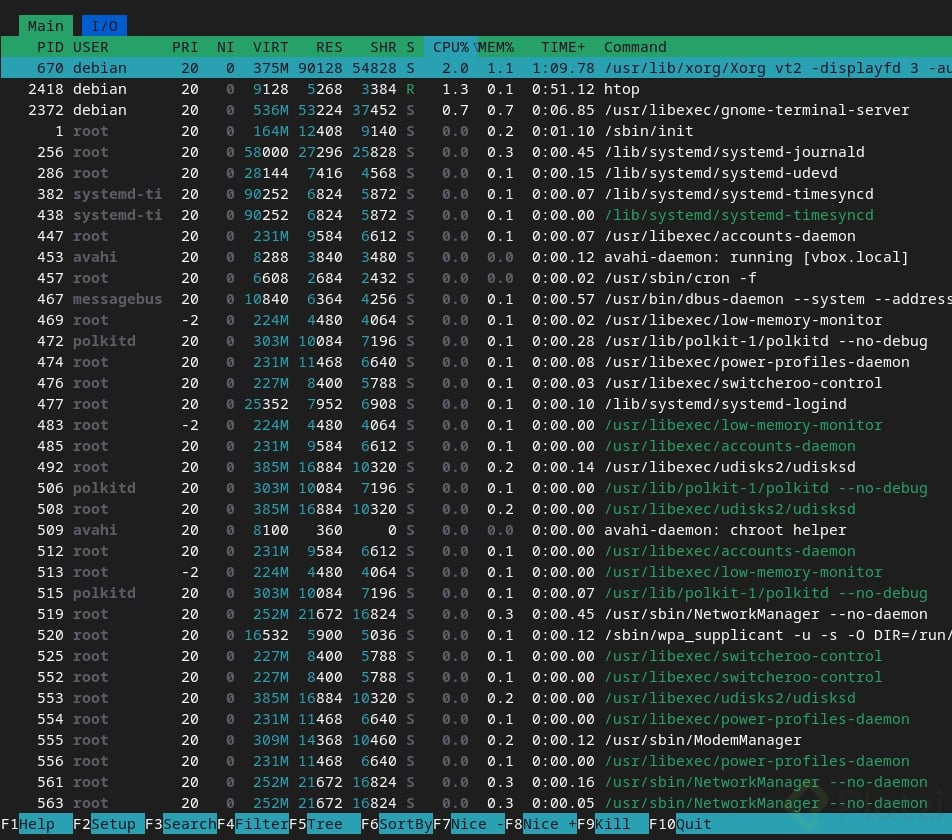The width and height of the screenshot is (952, 840).
Task: Sort by the TIME+ column header
Action: pyautogui.click(x=563, y=47)
